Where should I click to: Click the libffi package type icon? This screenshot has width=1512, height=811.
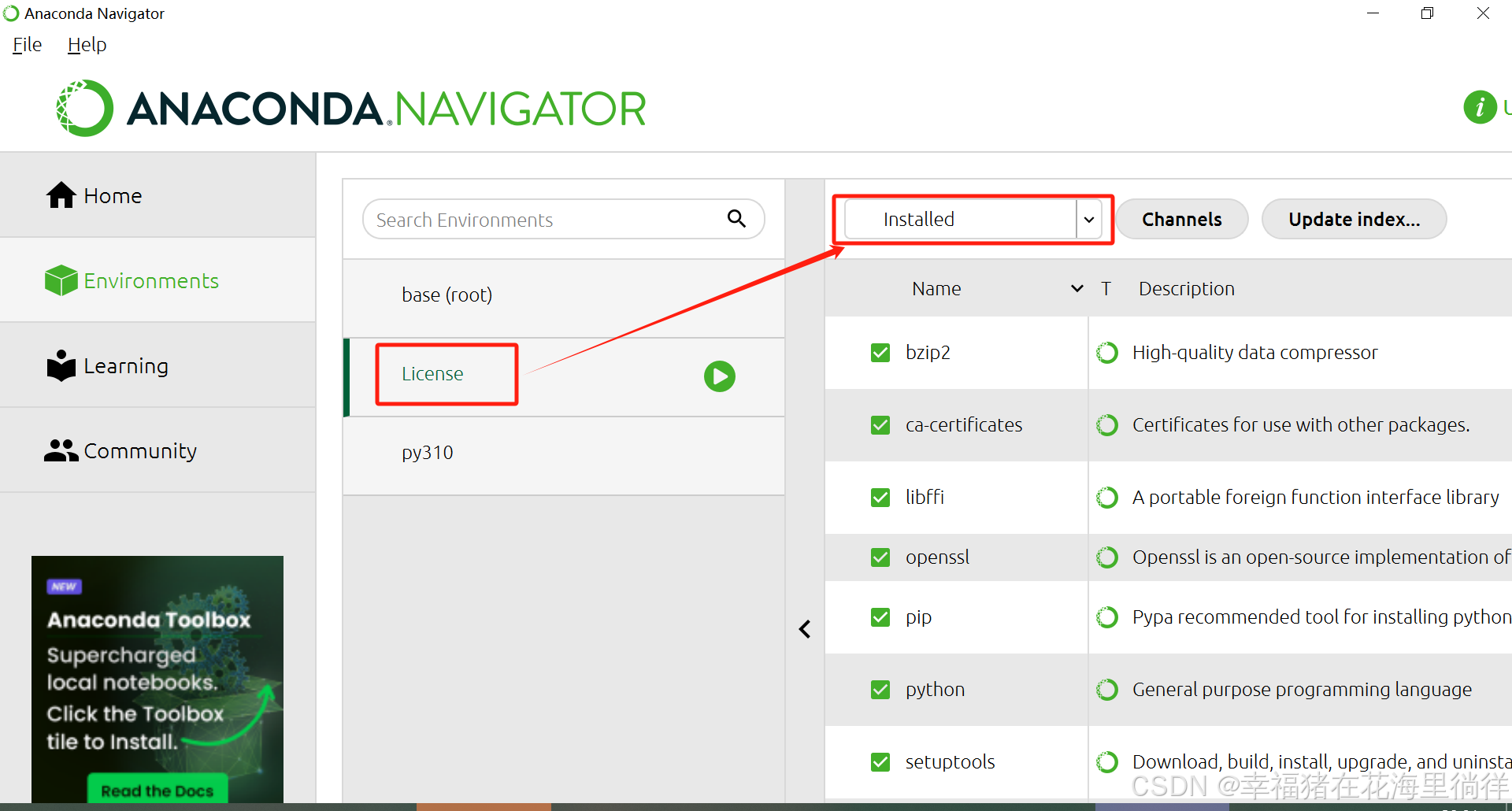tap(1107, 498)
